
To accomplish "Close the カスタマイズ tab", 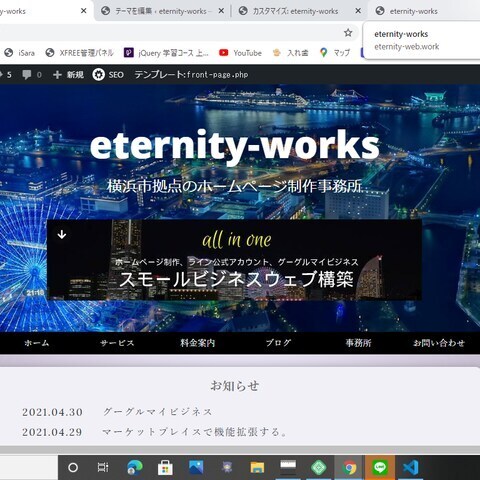I will [358, 11].
